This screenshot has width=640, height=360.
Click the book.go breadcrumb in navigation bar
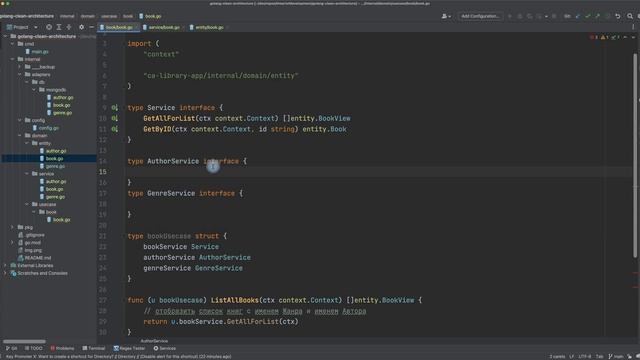150,16
